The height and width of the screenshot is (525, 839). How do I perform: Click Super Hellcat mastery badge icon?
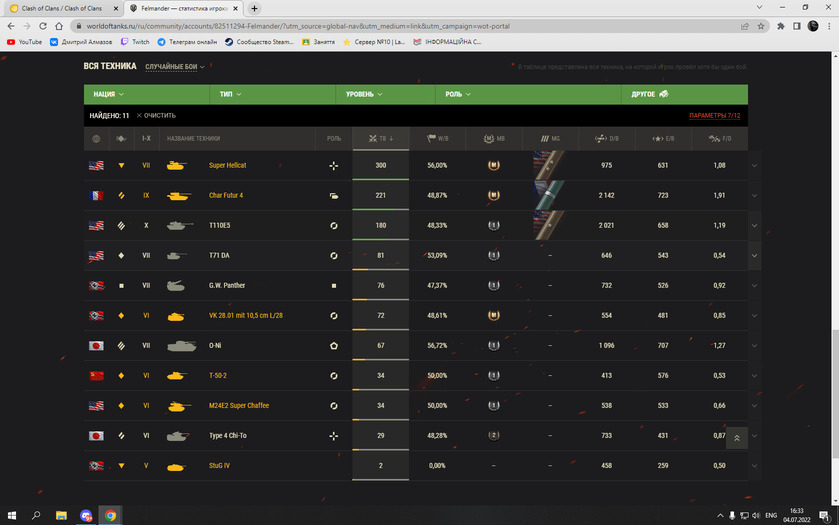pyautogui.click(x=493, y=165)
